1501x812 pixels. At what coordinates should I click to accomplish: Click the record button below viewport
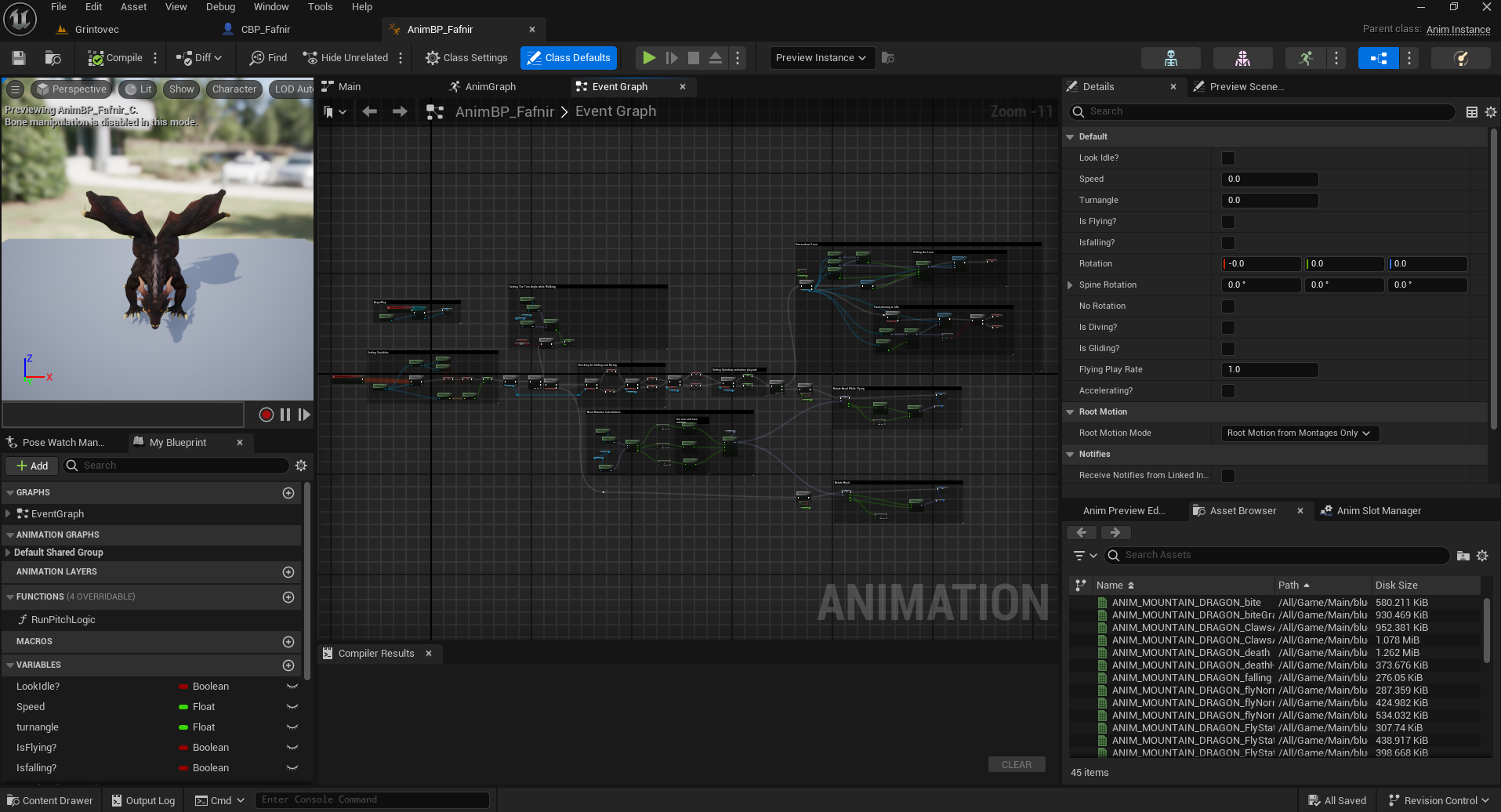coord(266,415)
